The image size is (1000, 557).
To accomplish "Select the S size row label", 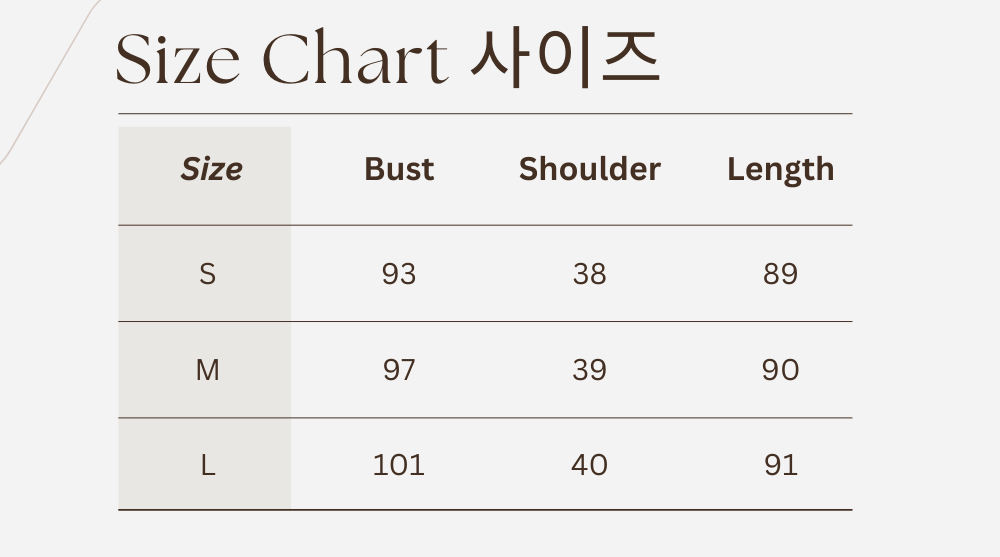I will 207,274.
